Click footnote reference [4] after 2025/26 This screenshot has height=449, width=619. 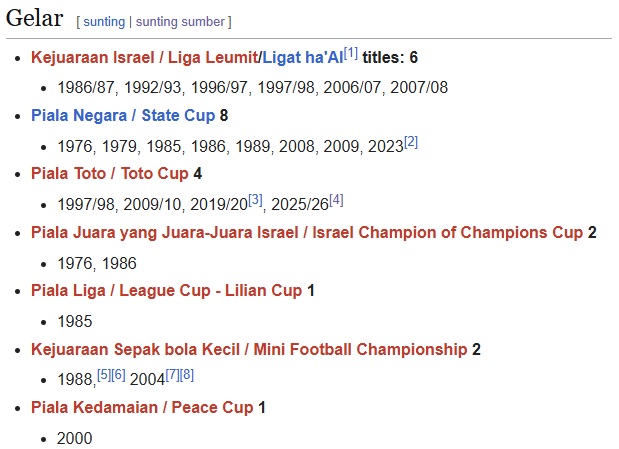[x=336, y=200]
